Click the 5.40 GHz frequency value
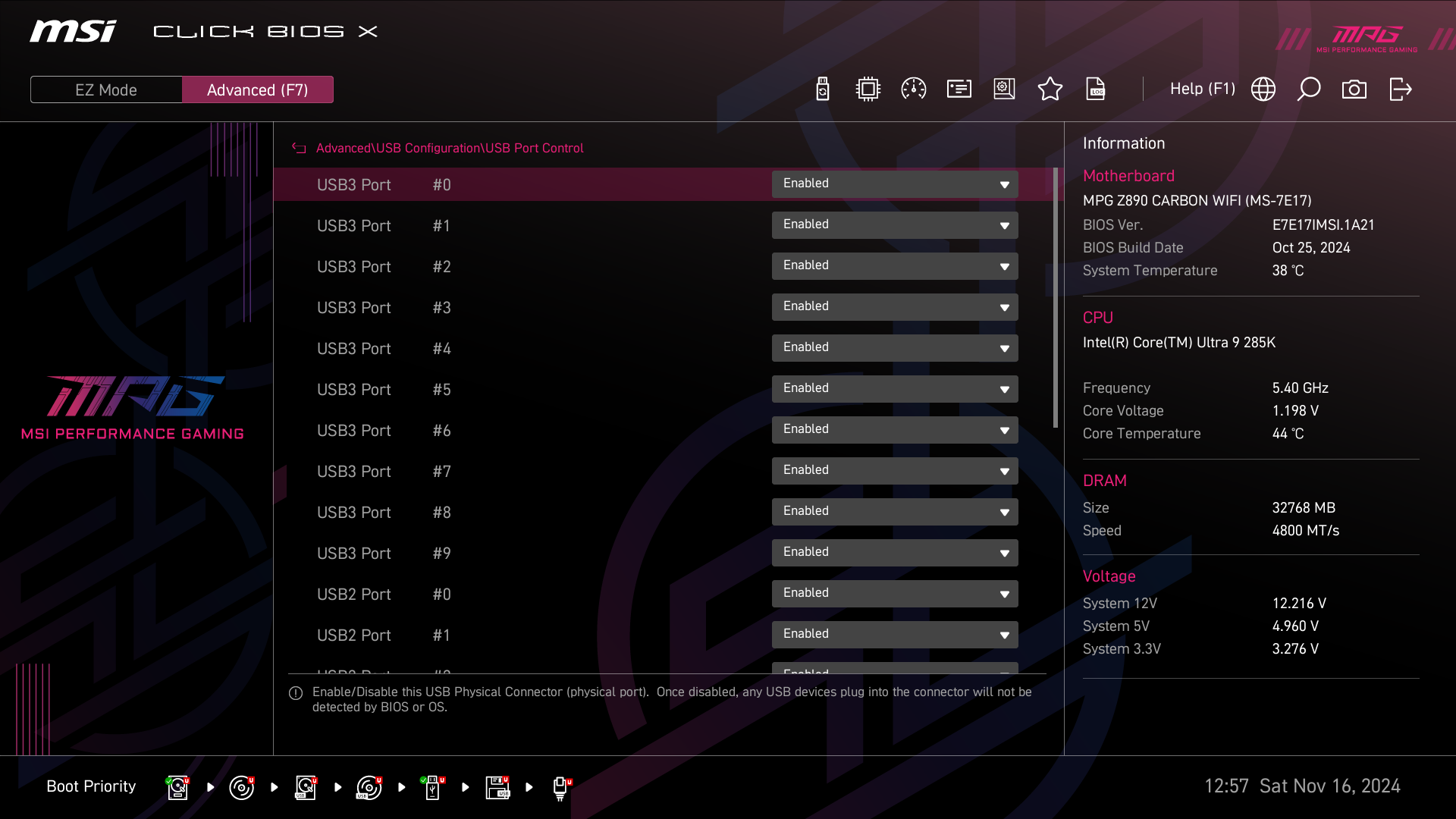This screenshot has height=819, width=1456. (x=1301, y=388)
